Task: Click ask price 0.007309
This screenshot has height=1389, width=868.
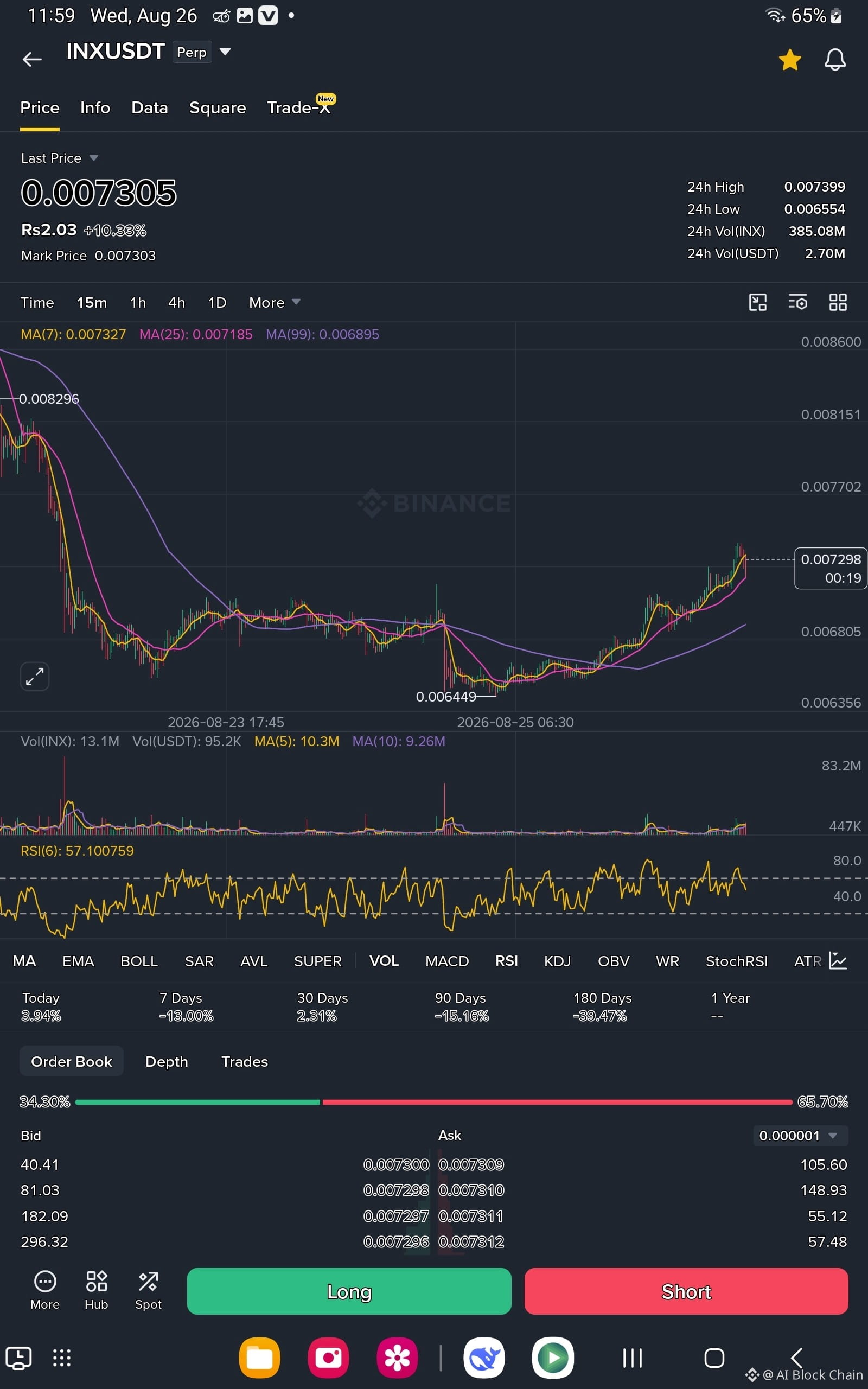Action: (x=471, y=1164)
